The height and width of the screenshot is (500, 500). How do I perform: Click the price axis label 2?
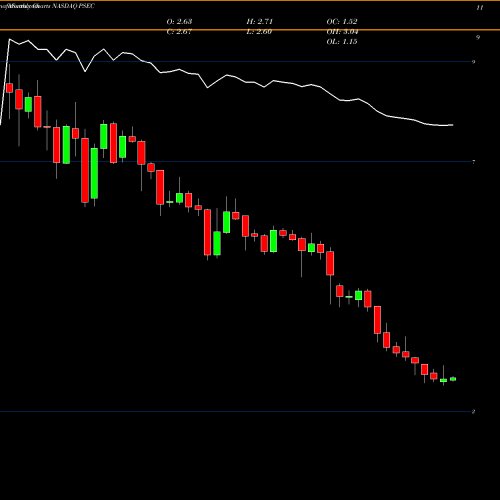point(473,412)
